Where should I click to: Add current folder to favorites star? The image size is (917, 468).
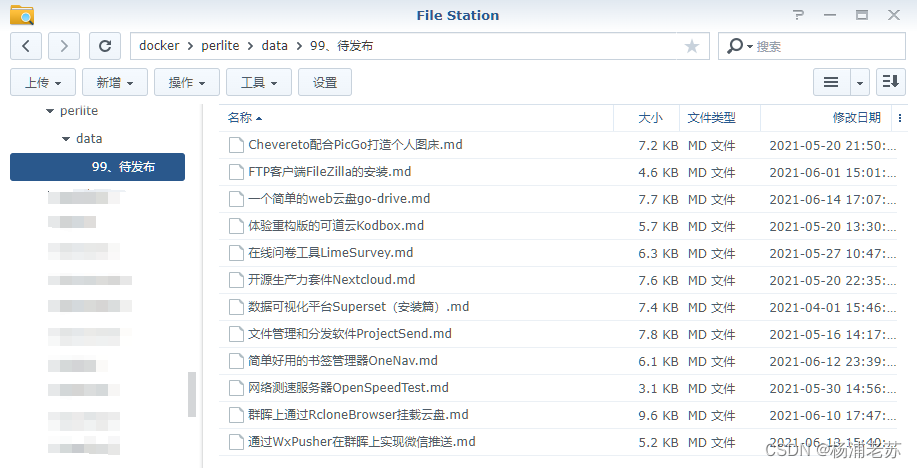click(692, 46)
